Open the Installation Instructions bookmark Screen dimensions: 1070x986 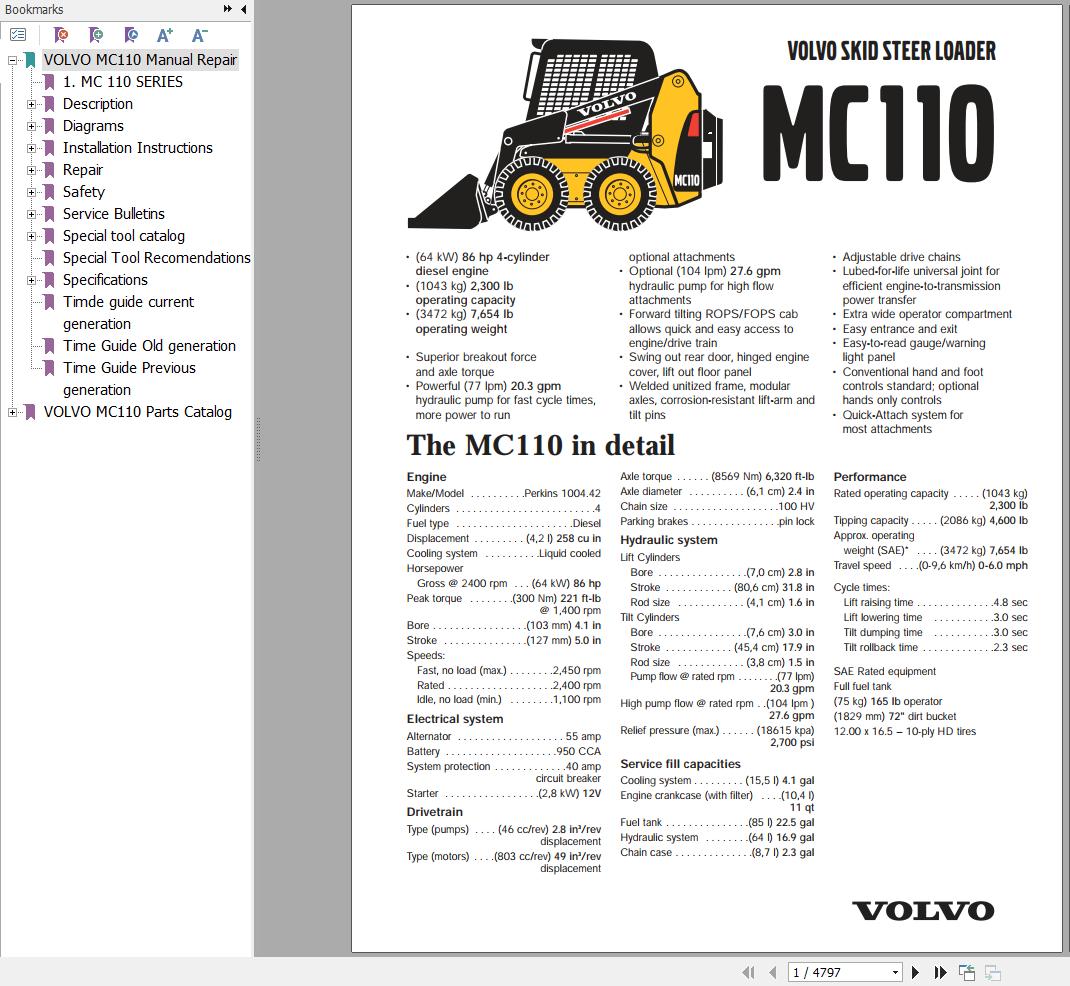point(137,147)
